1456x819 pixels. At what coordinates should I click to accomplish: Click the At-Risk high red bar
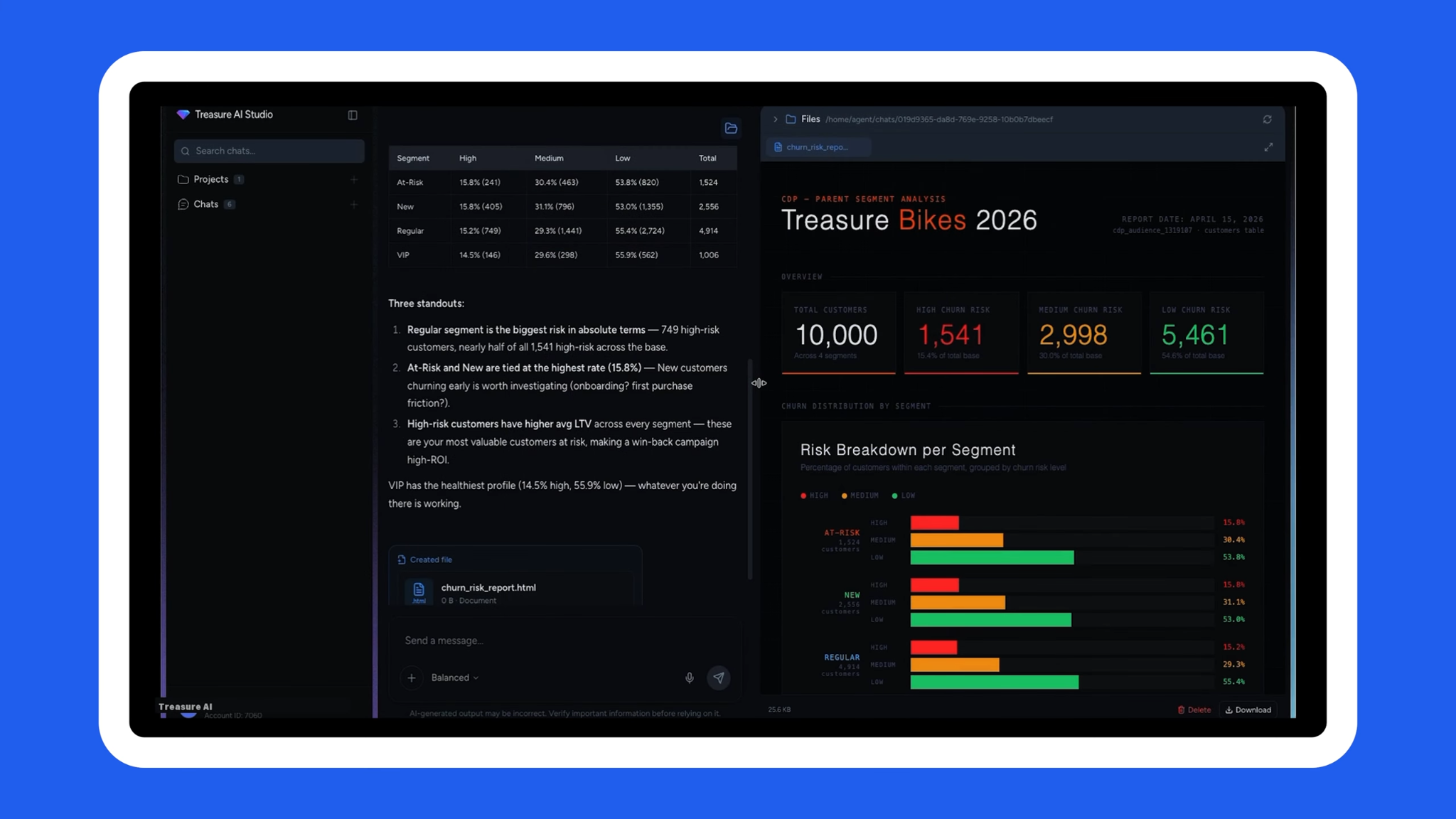(x=935, y=523)
